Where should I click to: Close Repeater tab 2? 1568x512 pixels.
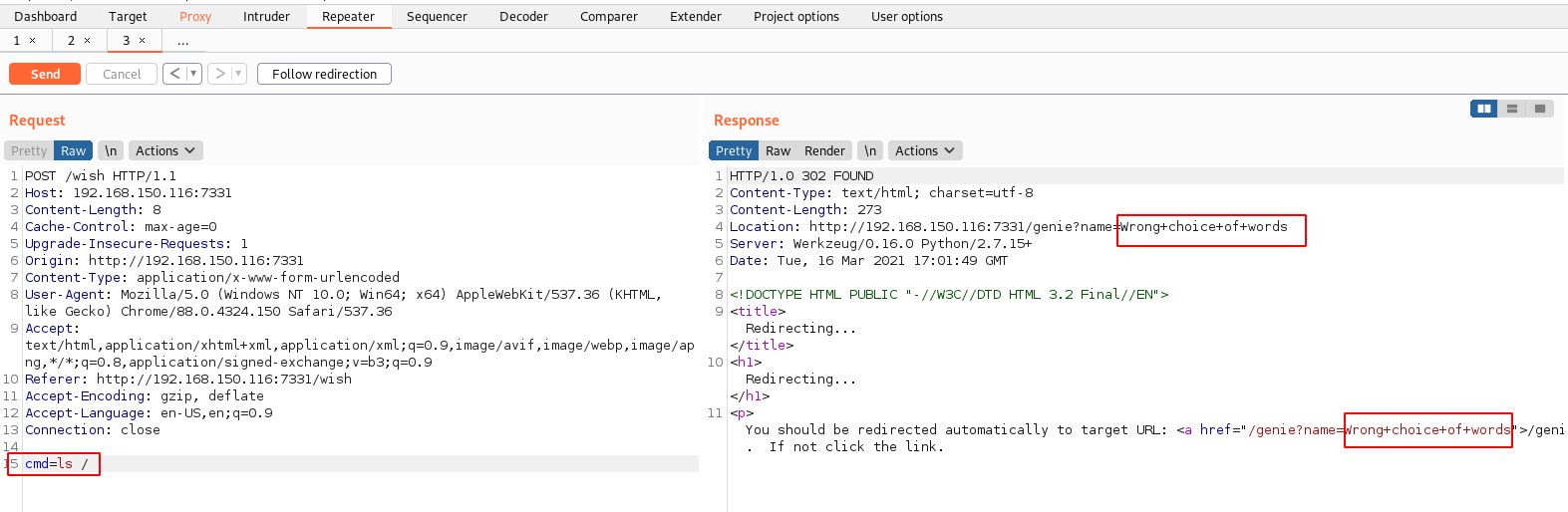click(88, 41)
